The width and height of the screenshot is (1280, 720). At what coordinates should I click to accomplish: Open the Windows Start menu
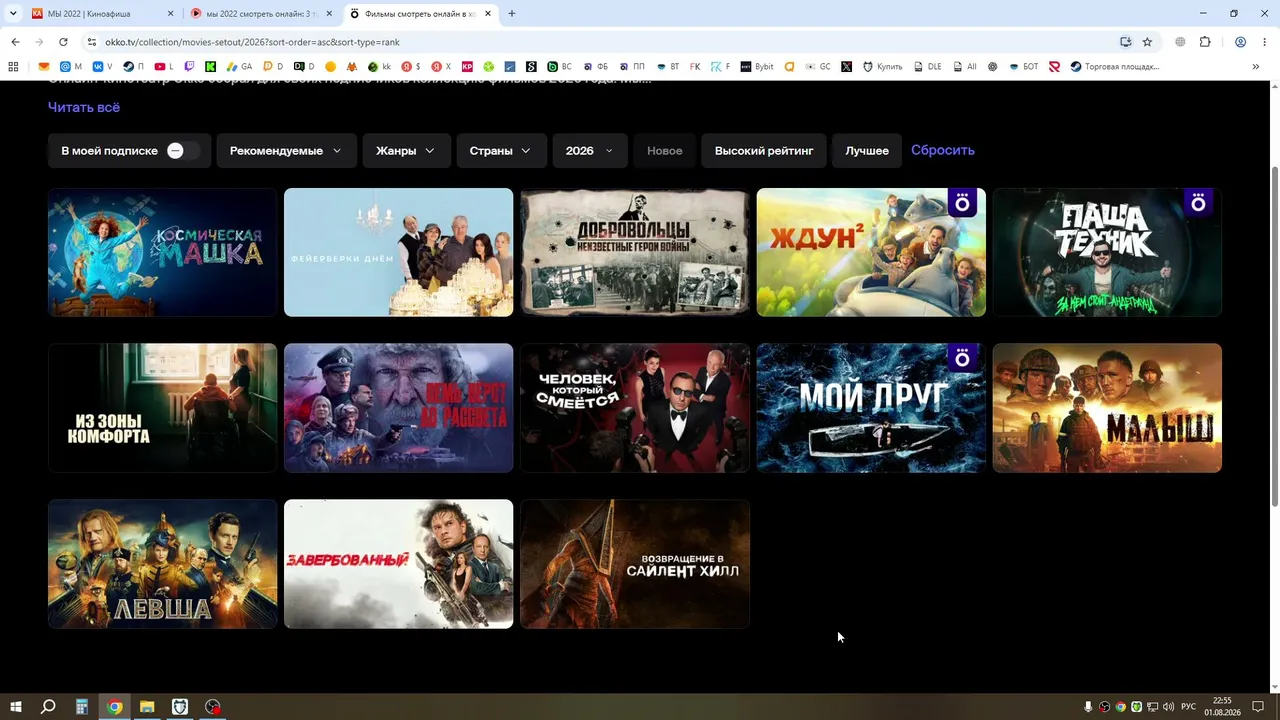pyautogui.click(x=16, y=707)
